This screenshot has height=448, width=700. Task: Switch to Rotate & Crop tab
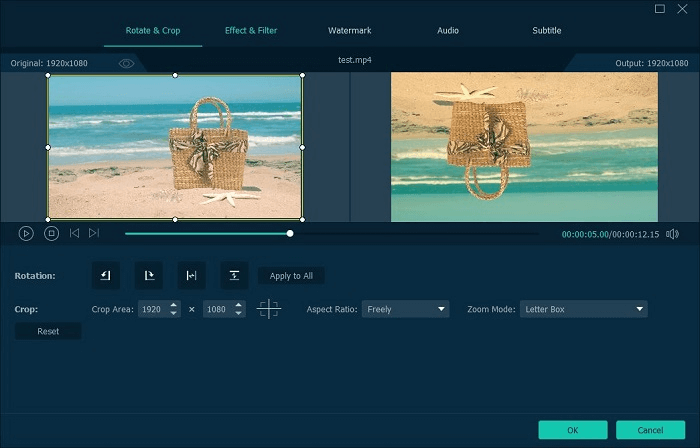(153, 30)
